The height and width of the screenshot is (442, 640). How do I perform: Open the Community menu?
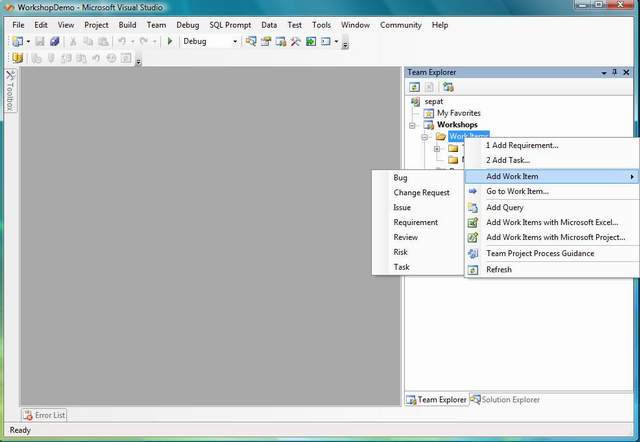[x=400, y=25]
